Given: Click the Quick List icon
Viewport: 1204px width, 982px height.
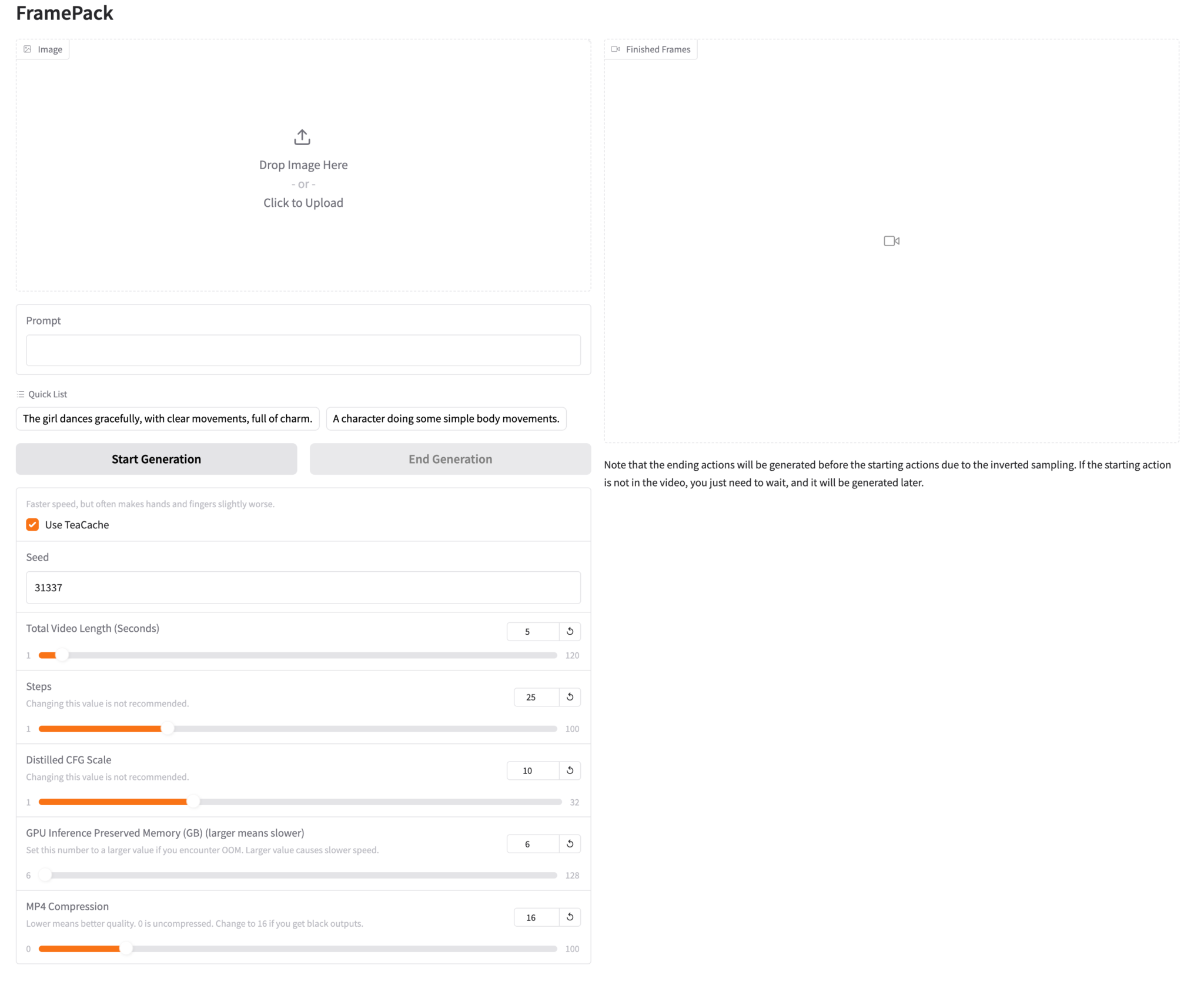Looking at the screenshot, I should [21, 394].
